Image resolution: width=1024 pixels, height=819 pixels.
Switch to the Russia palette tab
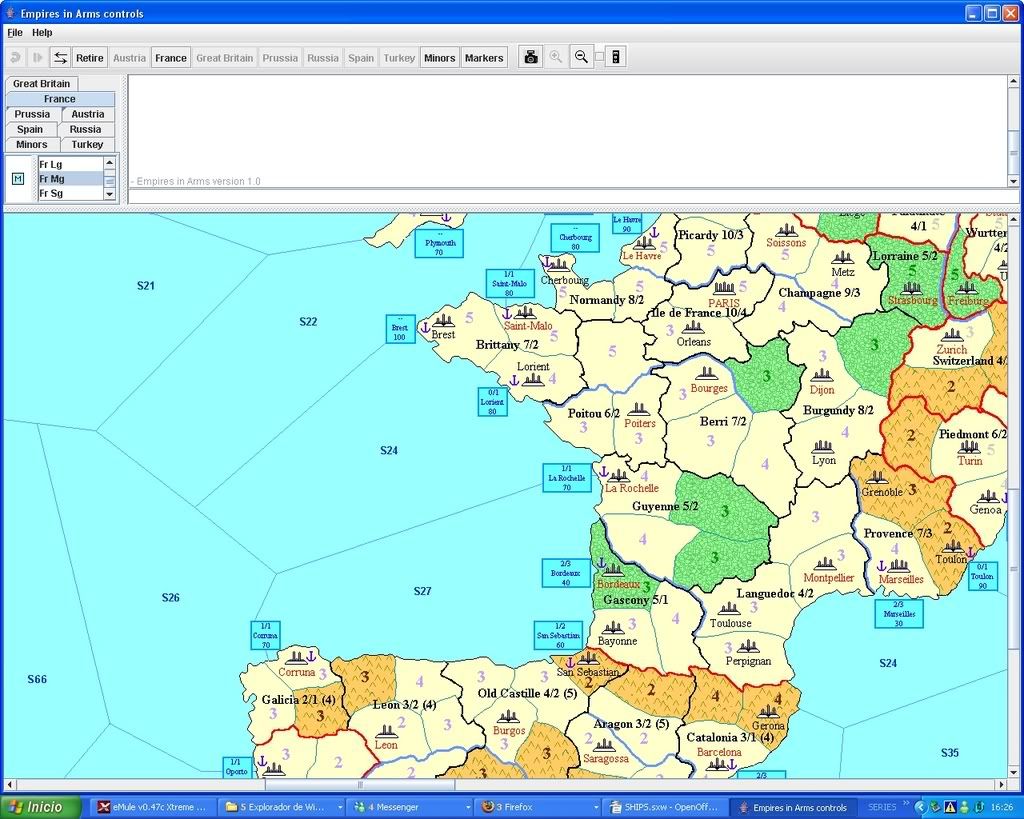(x=86, y=129)
